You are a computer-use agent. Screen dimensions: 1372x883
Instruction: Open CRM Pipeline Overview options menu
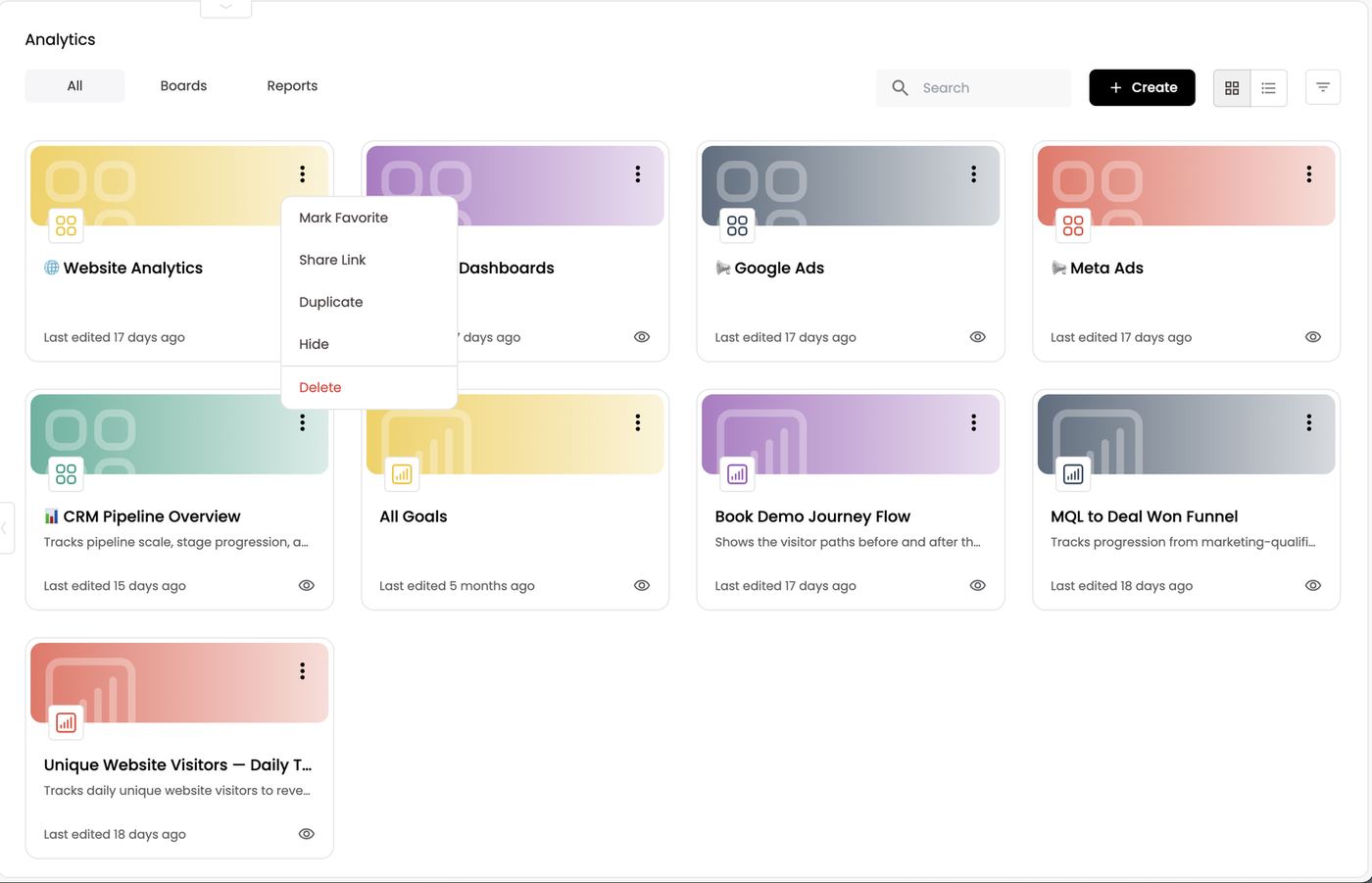coord(302,422)
